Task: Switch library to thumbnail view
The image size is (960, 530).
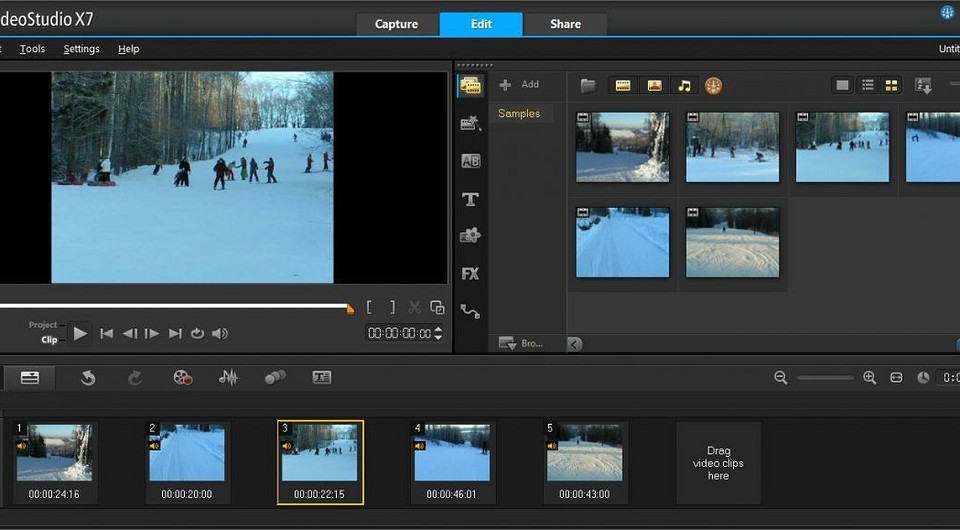Action: 891,86
